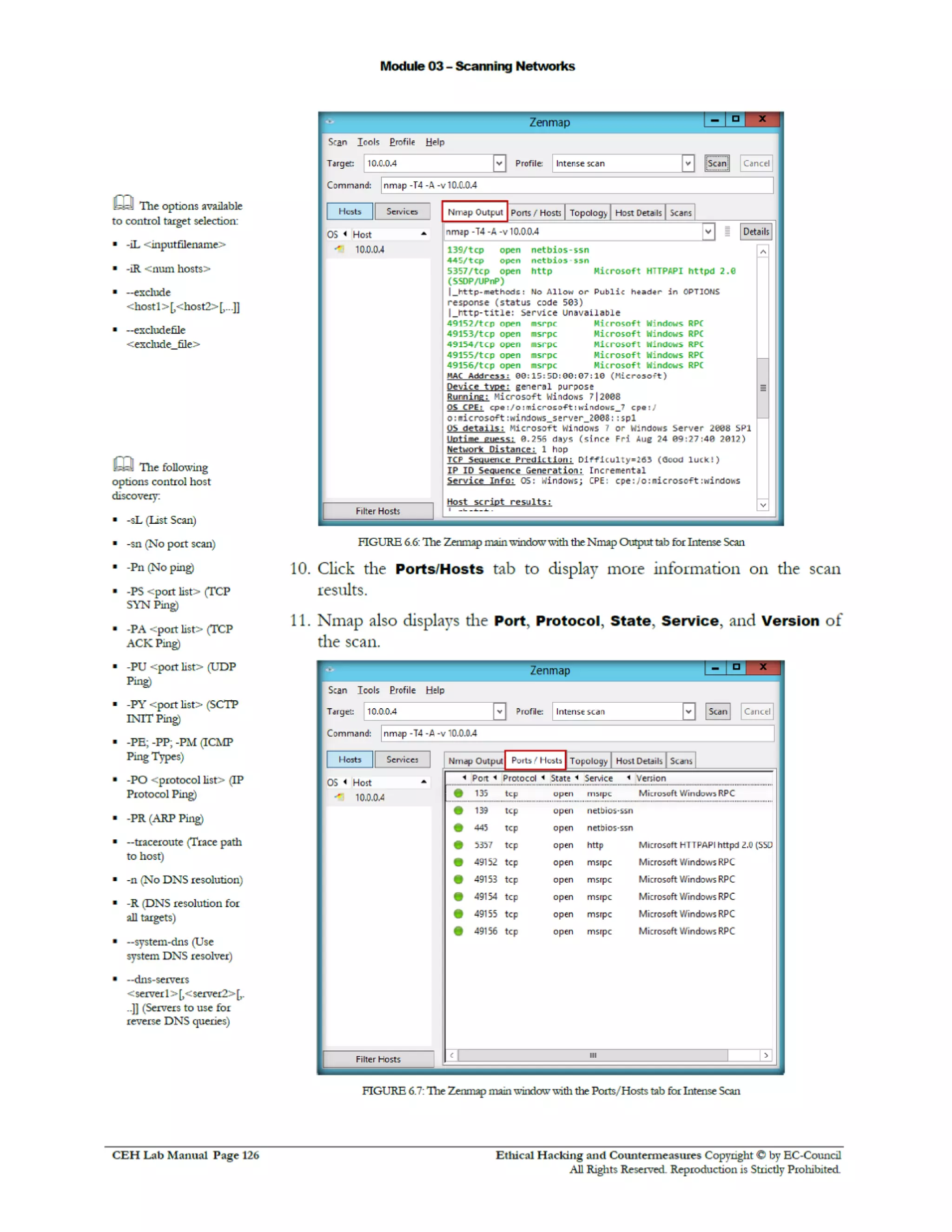Click Scan button in upper Zenmap window

click(x=717, y=163)
